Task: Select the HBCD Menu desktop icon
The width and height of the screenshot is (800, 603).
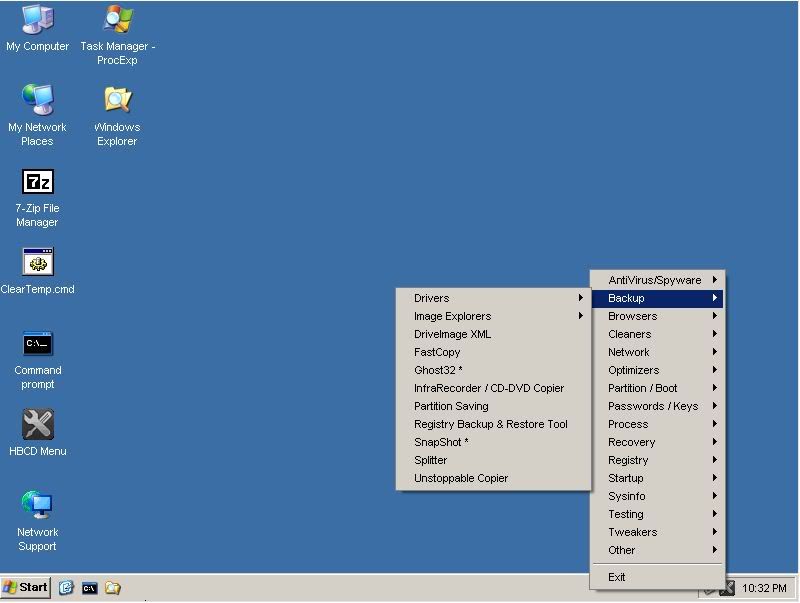Action: (37, 433)
